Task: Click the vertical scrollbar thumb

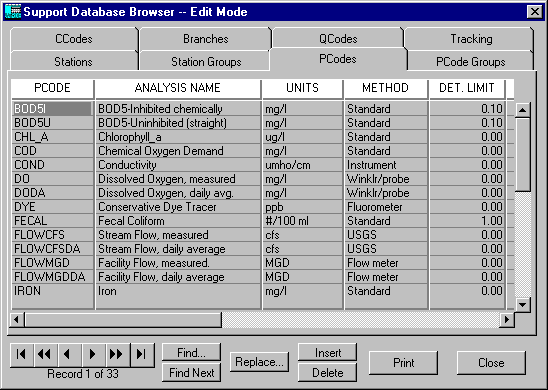Action: (522, 155)
